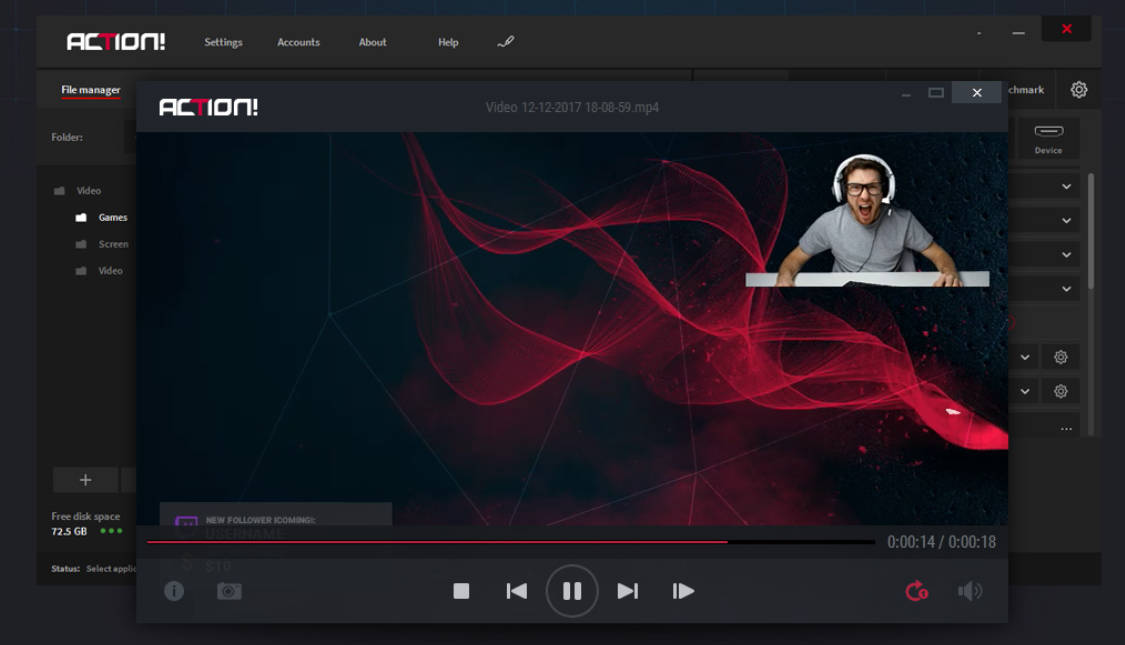Minimize the video player window
Screen dimensions: 1125x645
click(906, 94)
